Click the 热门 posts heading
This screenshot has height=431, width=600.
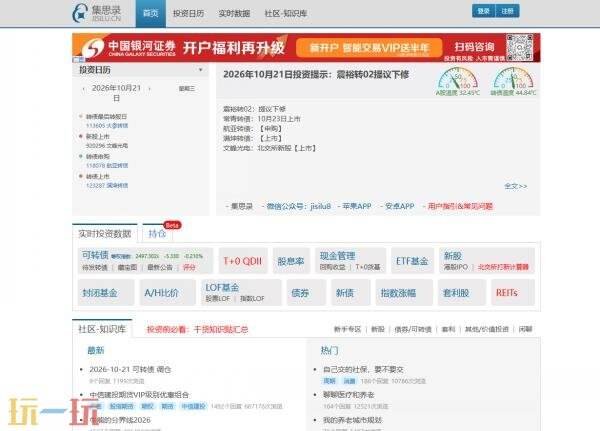[x=329, y=350]
